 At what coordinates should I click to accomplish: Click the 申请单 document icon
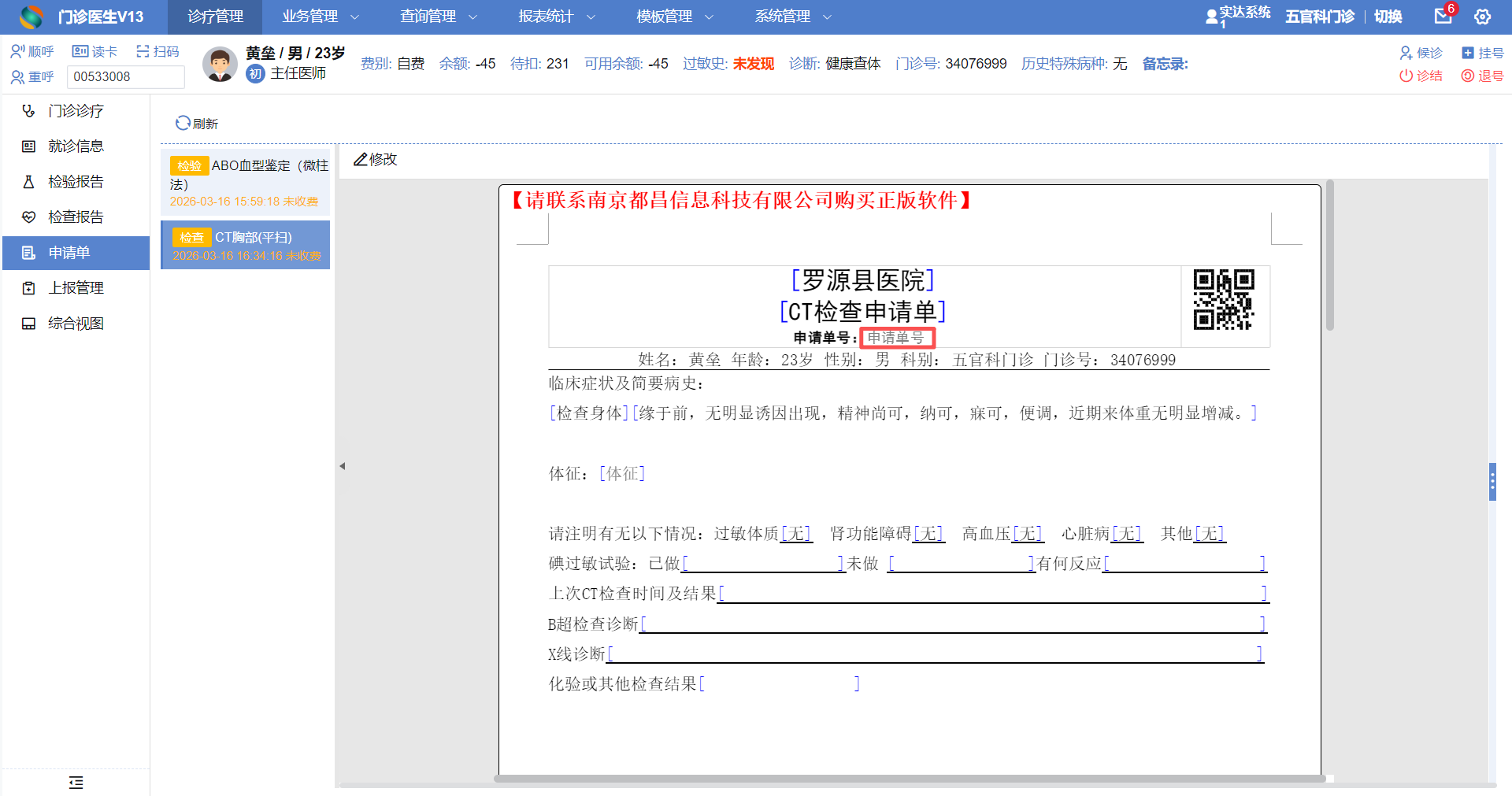29,253
